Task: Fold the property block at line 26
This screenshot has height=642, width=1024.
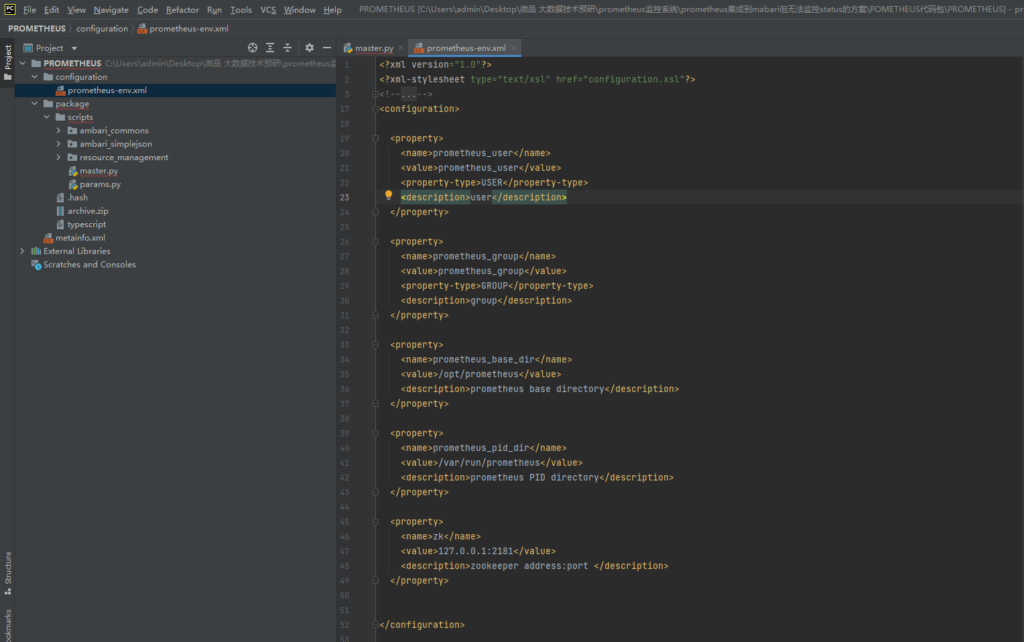Action: click(x=376, y=242)
